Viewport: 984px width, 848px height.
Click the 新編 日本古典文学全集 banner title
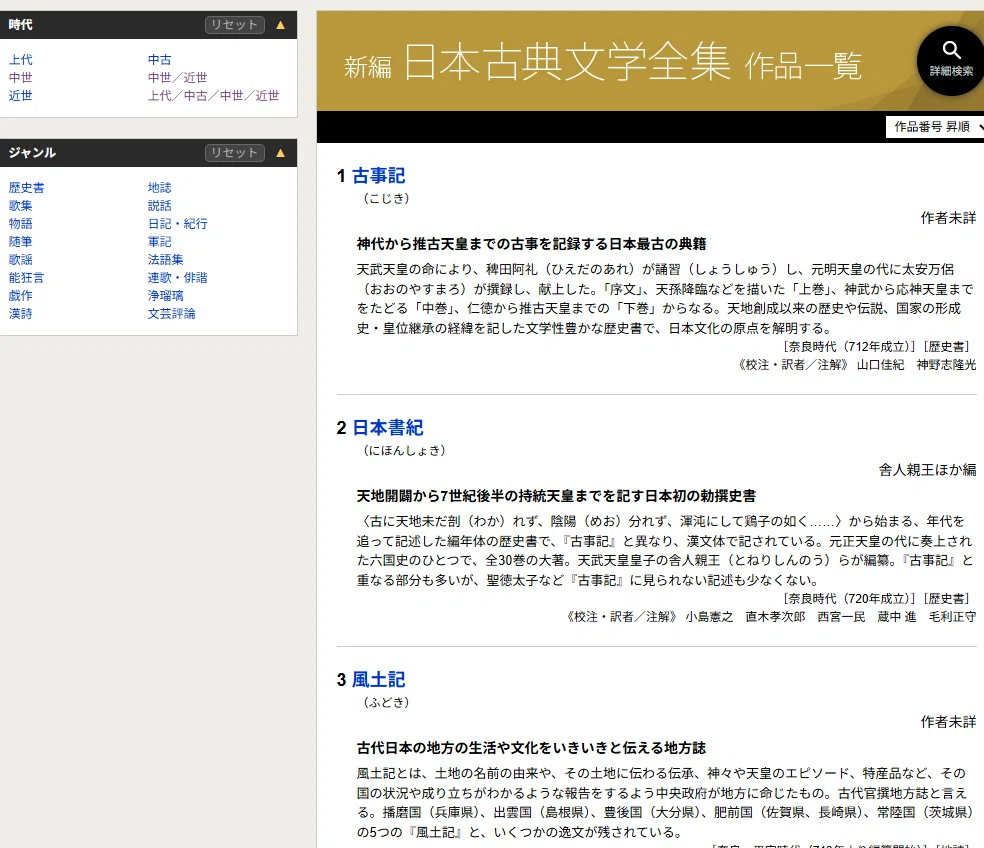[602, 63]
